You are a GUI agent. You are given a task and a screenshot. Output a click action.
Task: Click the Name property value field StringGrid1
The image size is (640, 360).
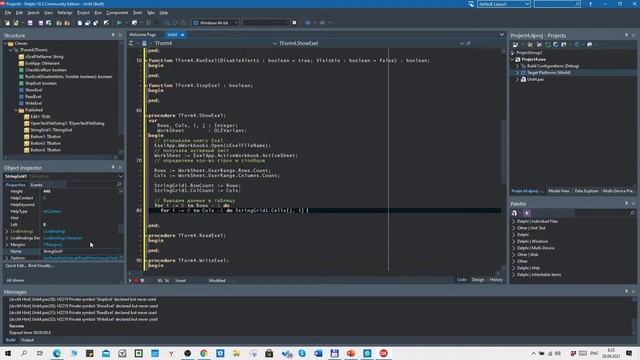click(x=80, y=251)
